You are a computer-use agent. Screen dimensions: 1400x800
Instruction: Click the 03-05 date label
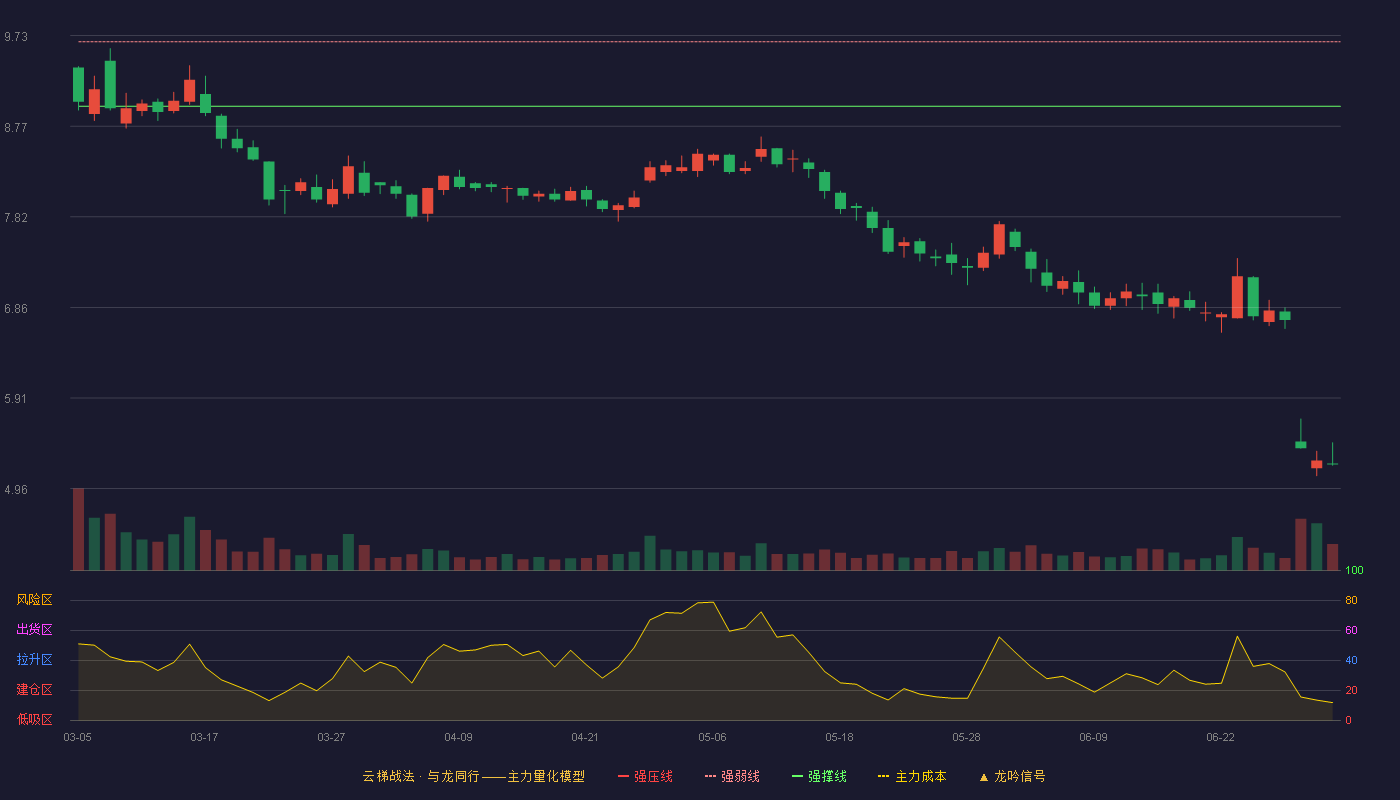click(x=78, y=737)
